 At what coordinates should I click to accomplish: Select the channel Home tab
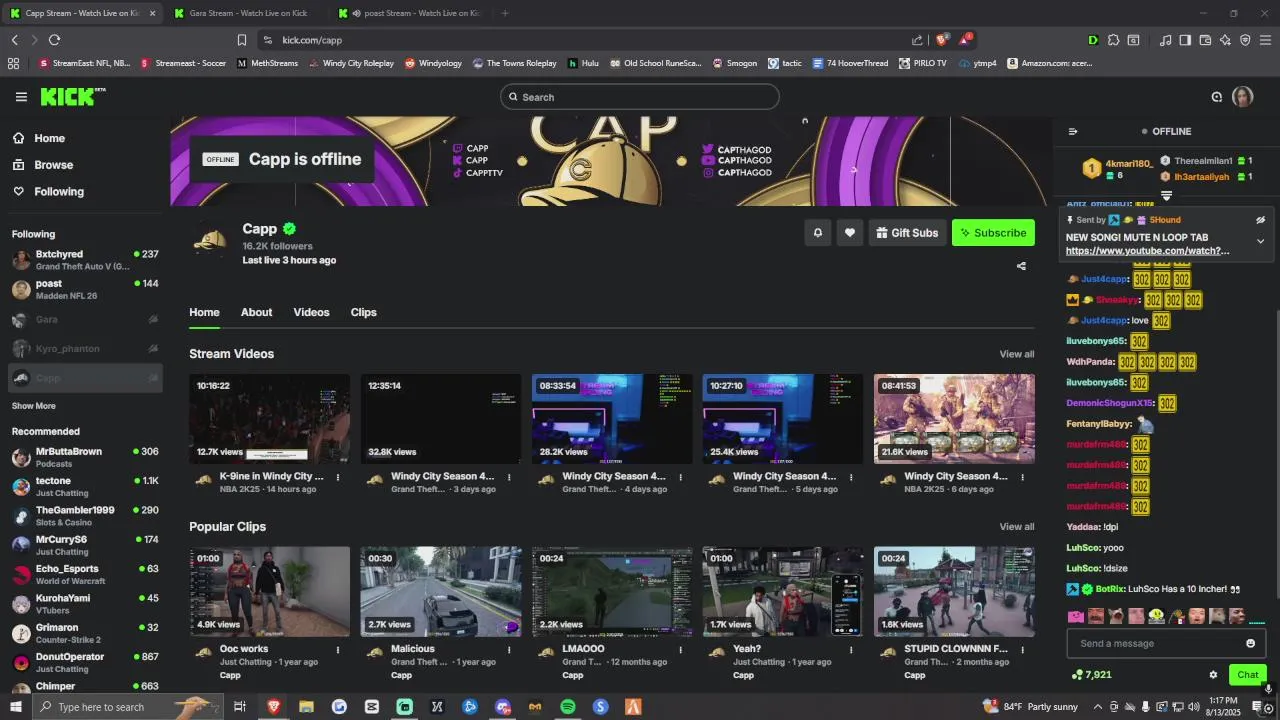(x=204, y=312)
